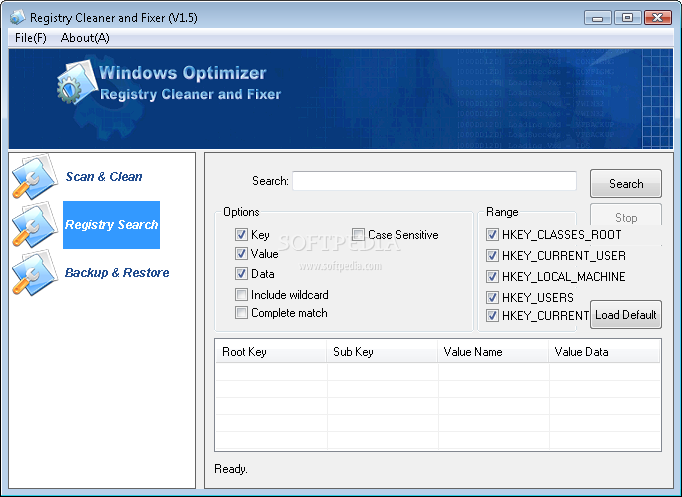Minimize the Registry Cleaner window
The height and width of the screenshot is (497, 682).
click(598, 18)
